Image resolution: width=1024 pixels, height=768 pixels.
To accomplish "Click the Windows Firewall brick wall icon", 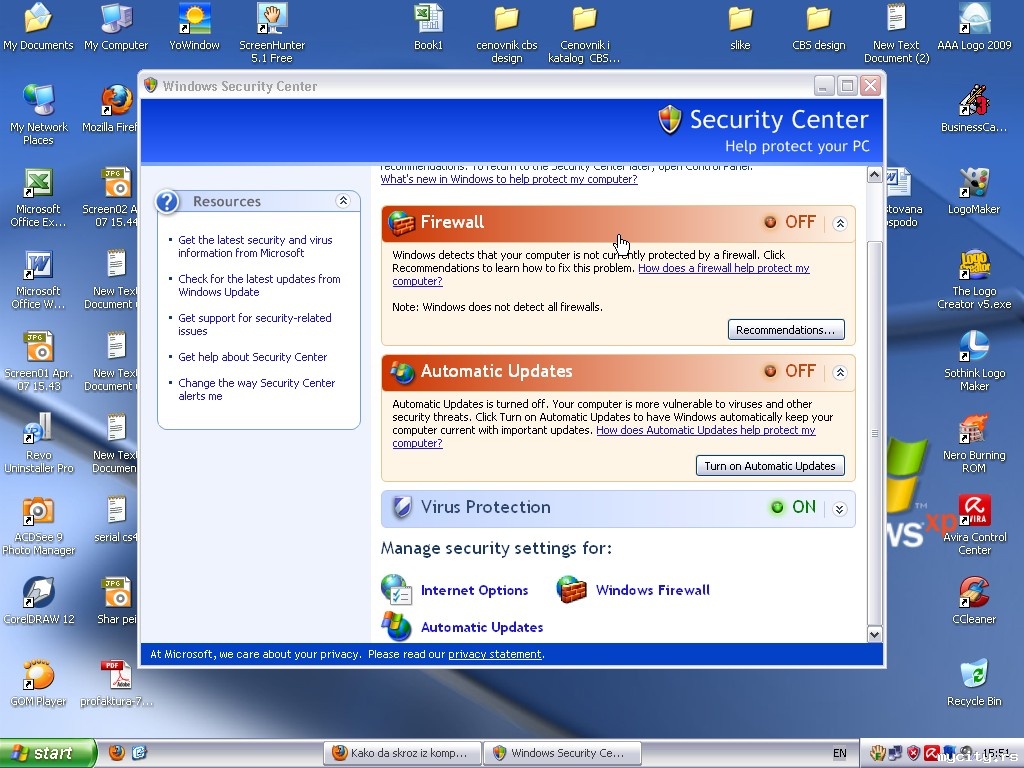I will point(571,589).
